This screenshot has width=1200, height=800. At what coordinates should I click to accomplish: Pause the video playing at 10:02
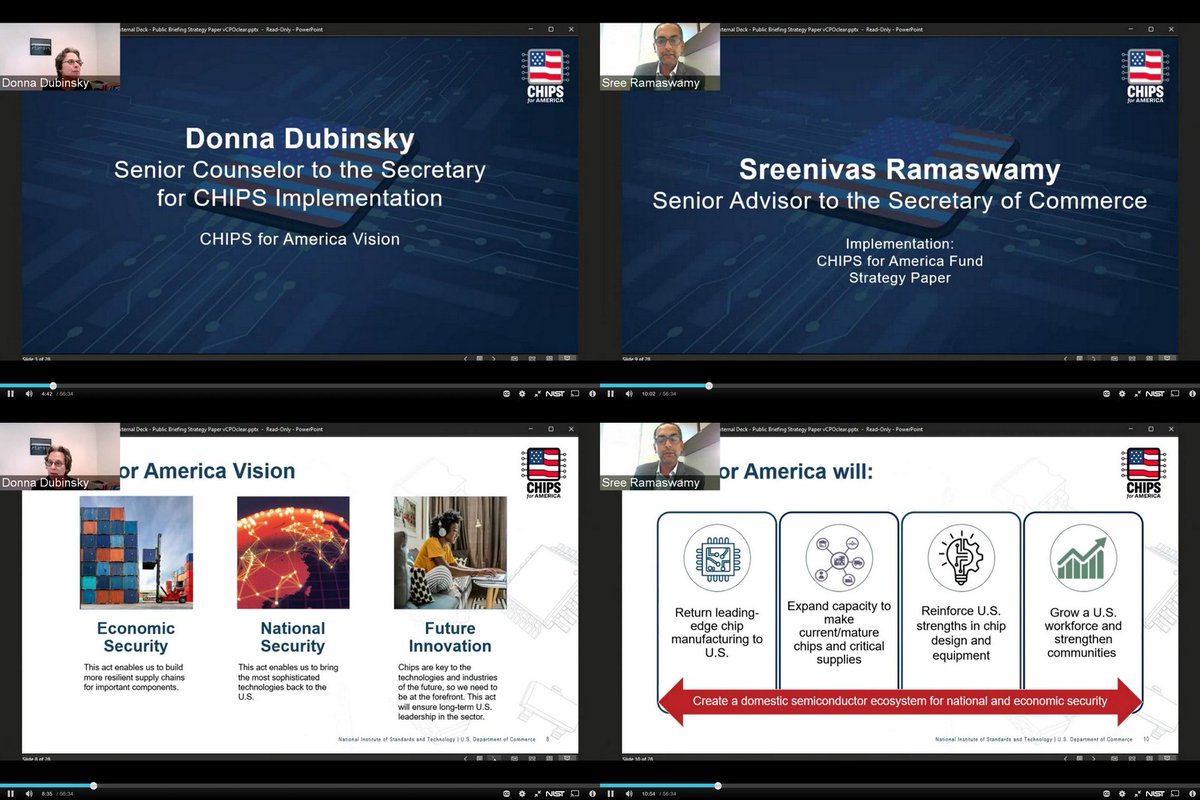pyautogui.click(x=611, y=394)
